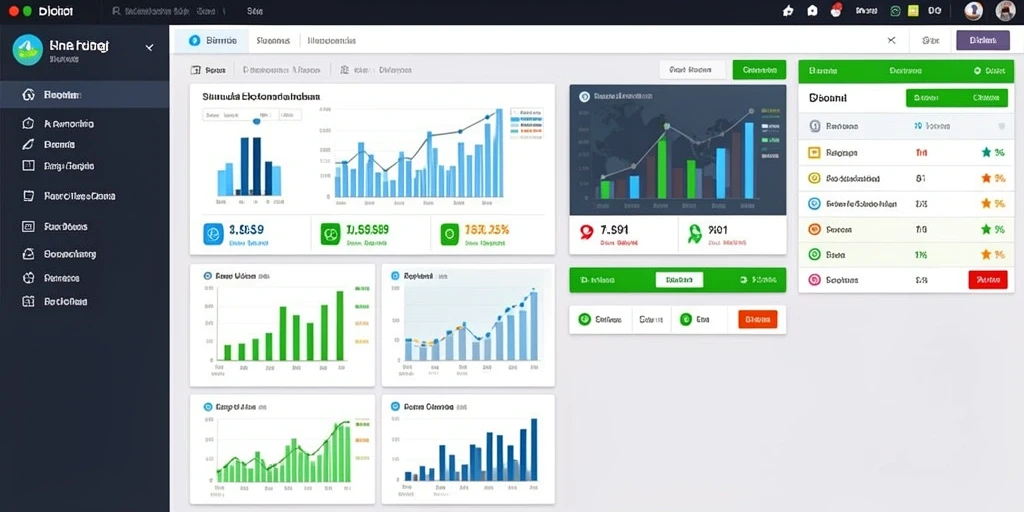Select the highlighted first item in sidebar menu

coord(84,95)
